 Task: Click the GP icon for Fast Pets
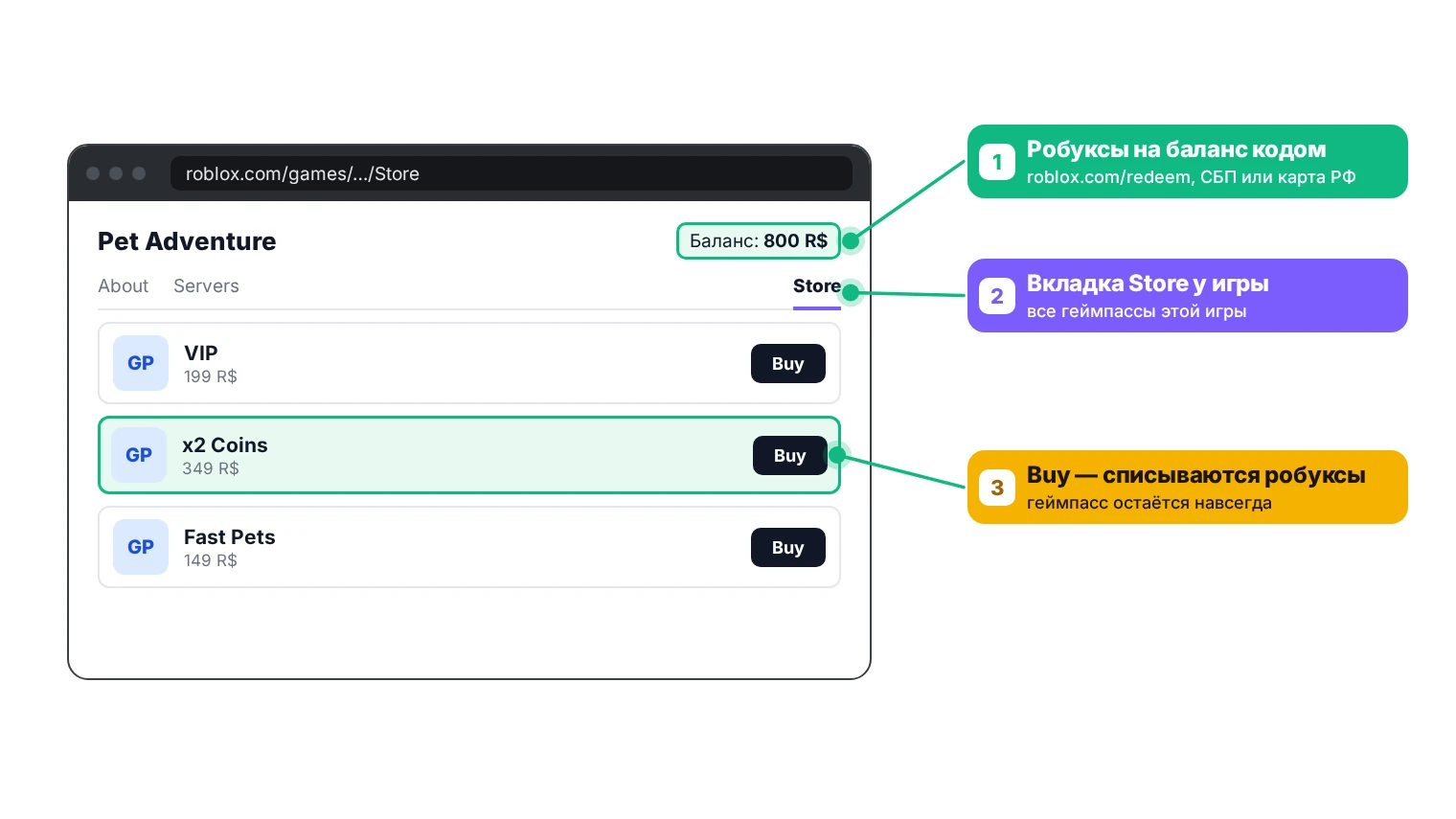tap(141, 547)
